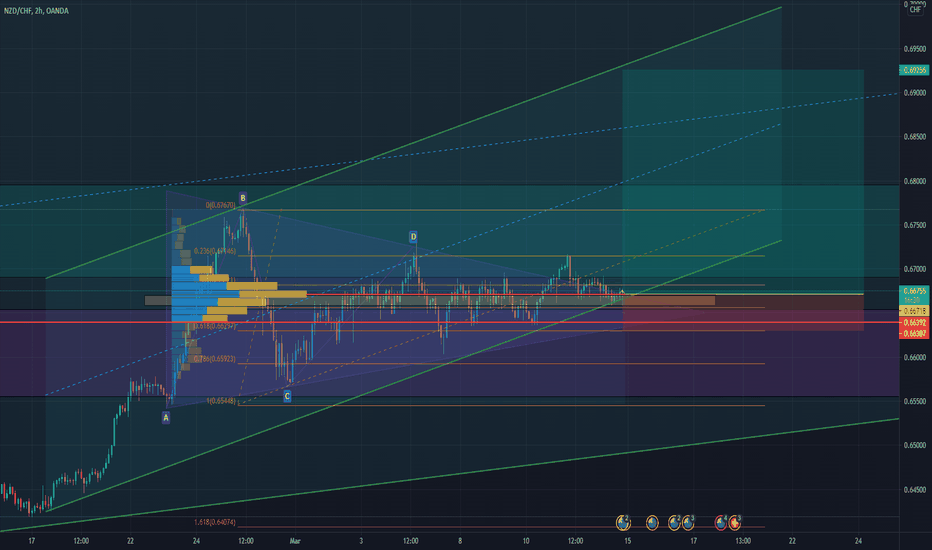The width and height of the screenshot is (932, 550).
Task: Click the Fibonacci 1.618(0.64074) level label
Action: point(215,522)
